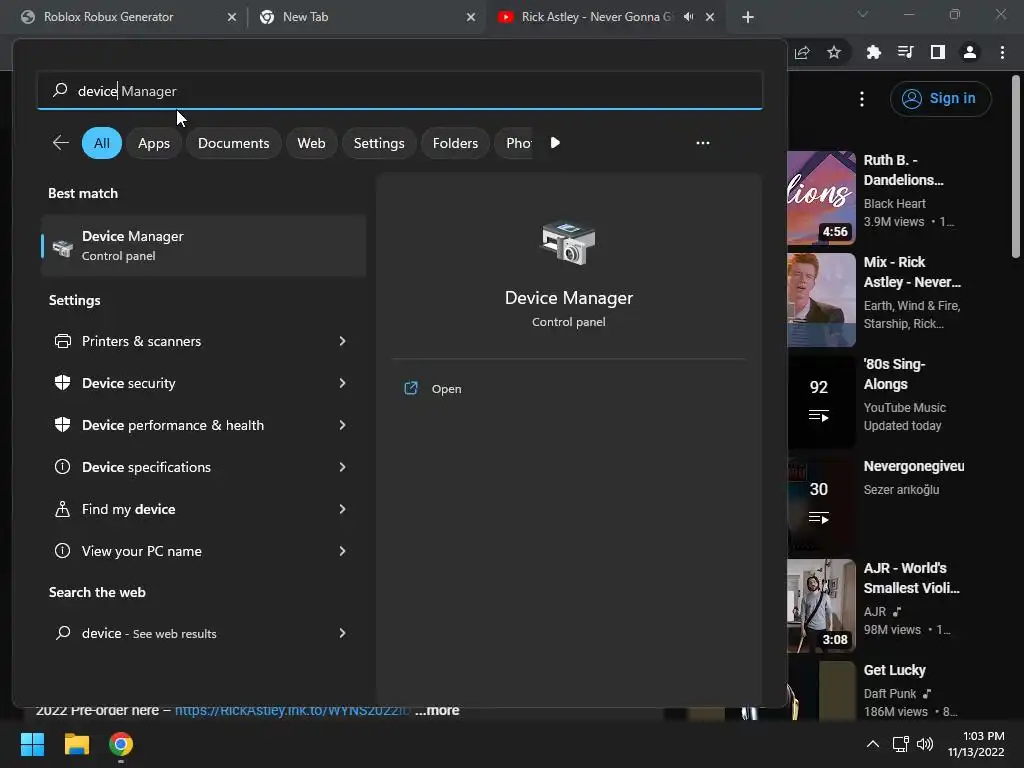Open Chrome media controls icon
1024x768 pixels.
tap(905, 52)
